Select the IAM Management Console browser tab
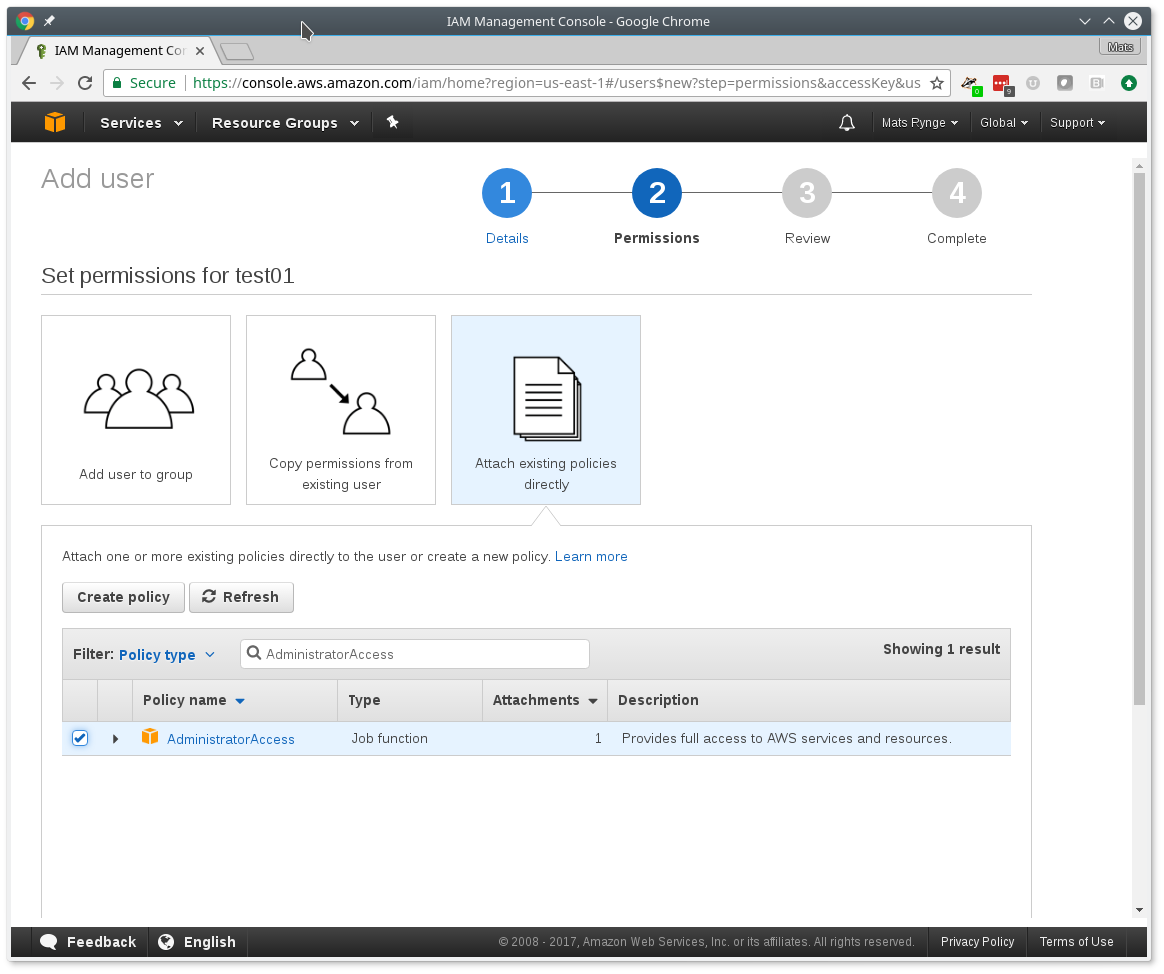The image size is (1164, 974). click(x=119, y=50)
